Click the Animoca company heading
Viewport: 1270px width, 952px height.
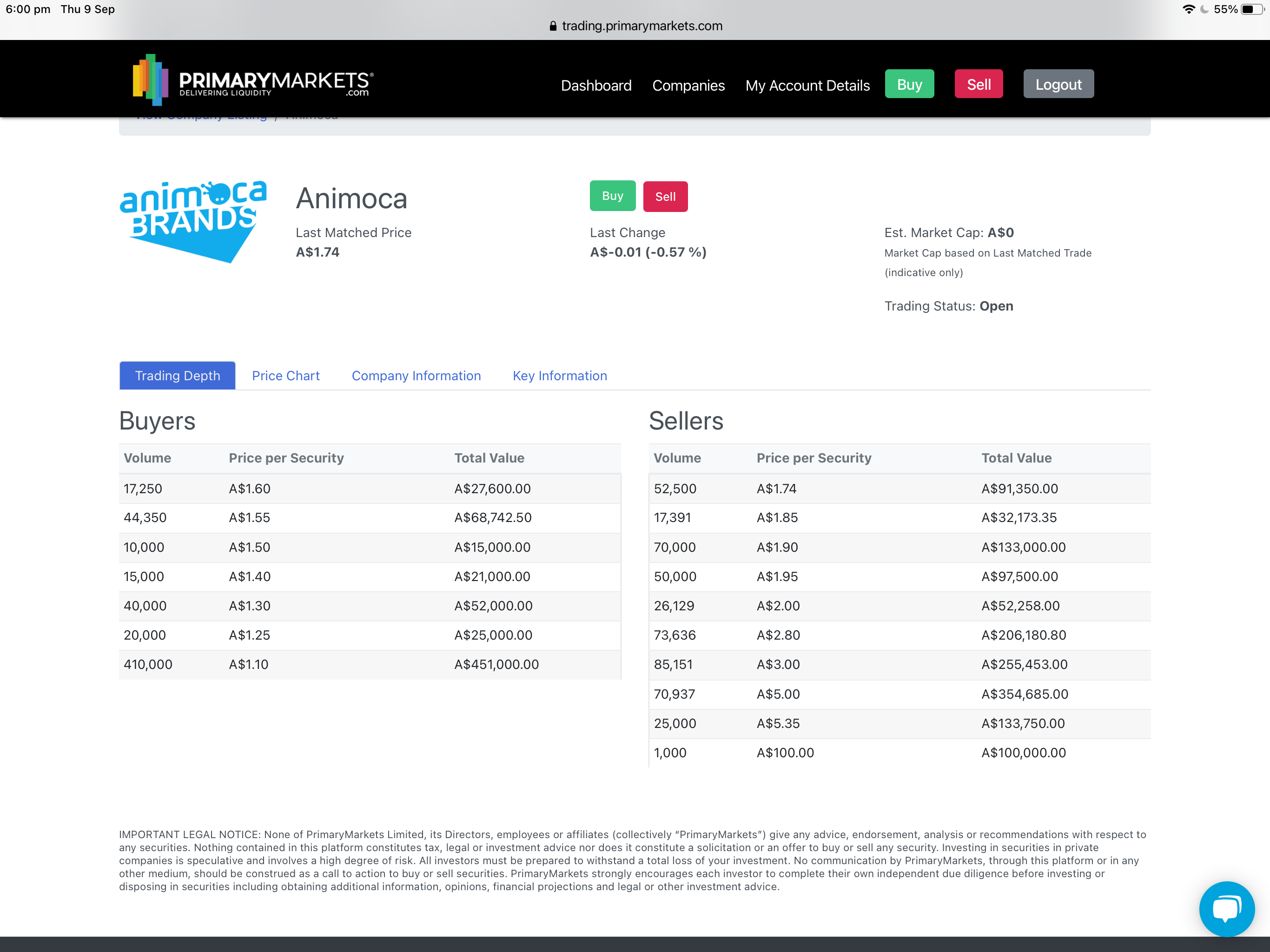(x=351, y=198)
